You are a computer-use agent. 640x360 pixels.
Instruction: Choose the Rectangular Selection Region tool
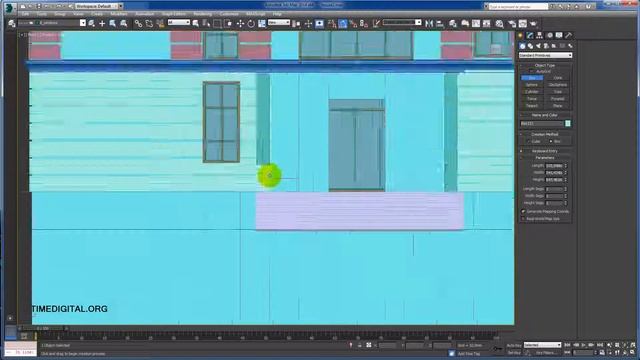click(x=217, y=24)
